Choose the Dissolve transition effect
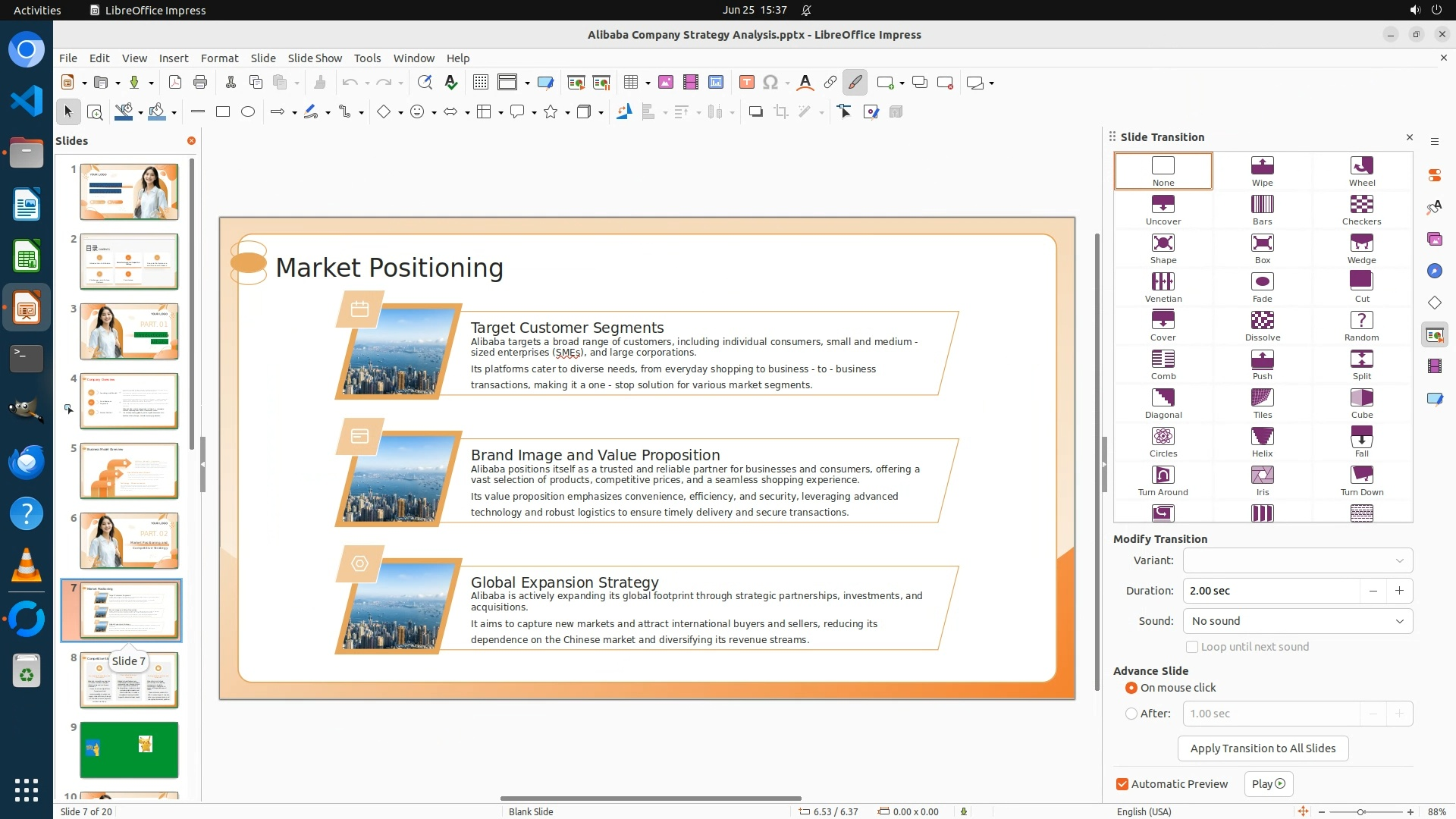Image resolution: width=1456 pixels, height=819 pixels. coord(1262,325)
